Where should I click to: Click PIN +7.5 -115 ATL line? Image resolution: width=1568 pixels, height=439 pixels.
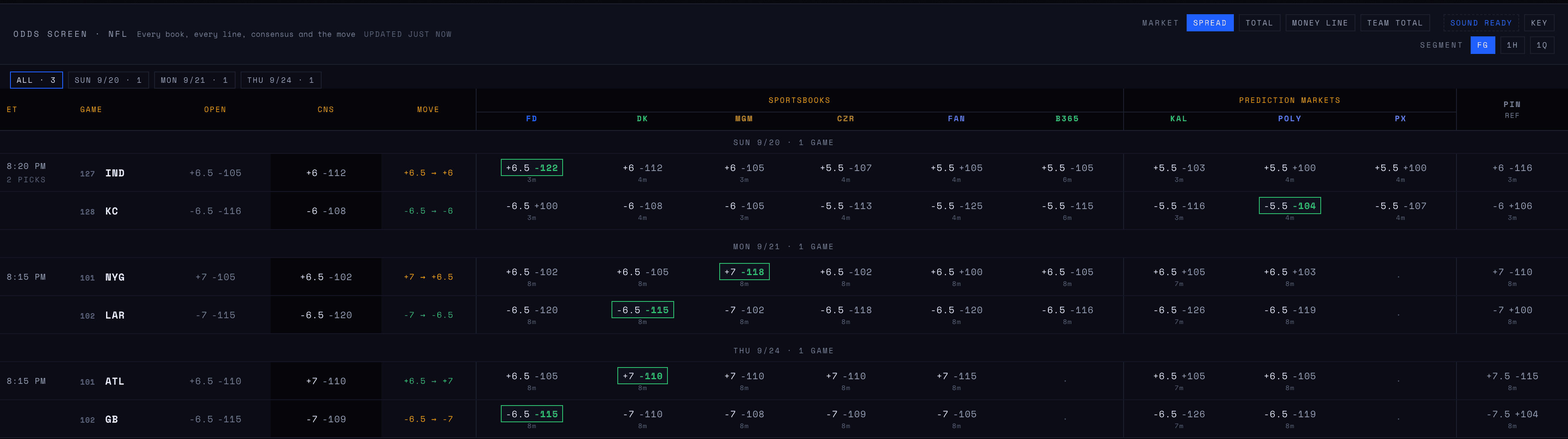[1512, 376]
